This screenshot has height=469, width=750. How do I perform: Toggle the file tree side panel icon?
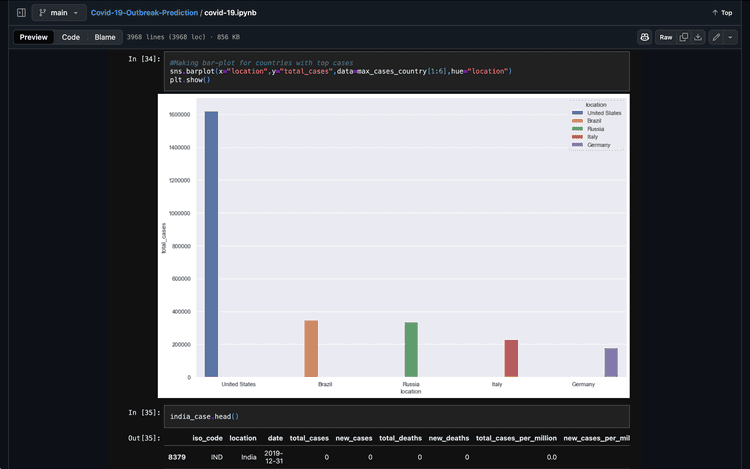(x=21, y=13)
